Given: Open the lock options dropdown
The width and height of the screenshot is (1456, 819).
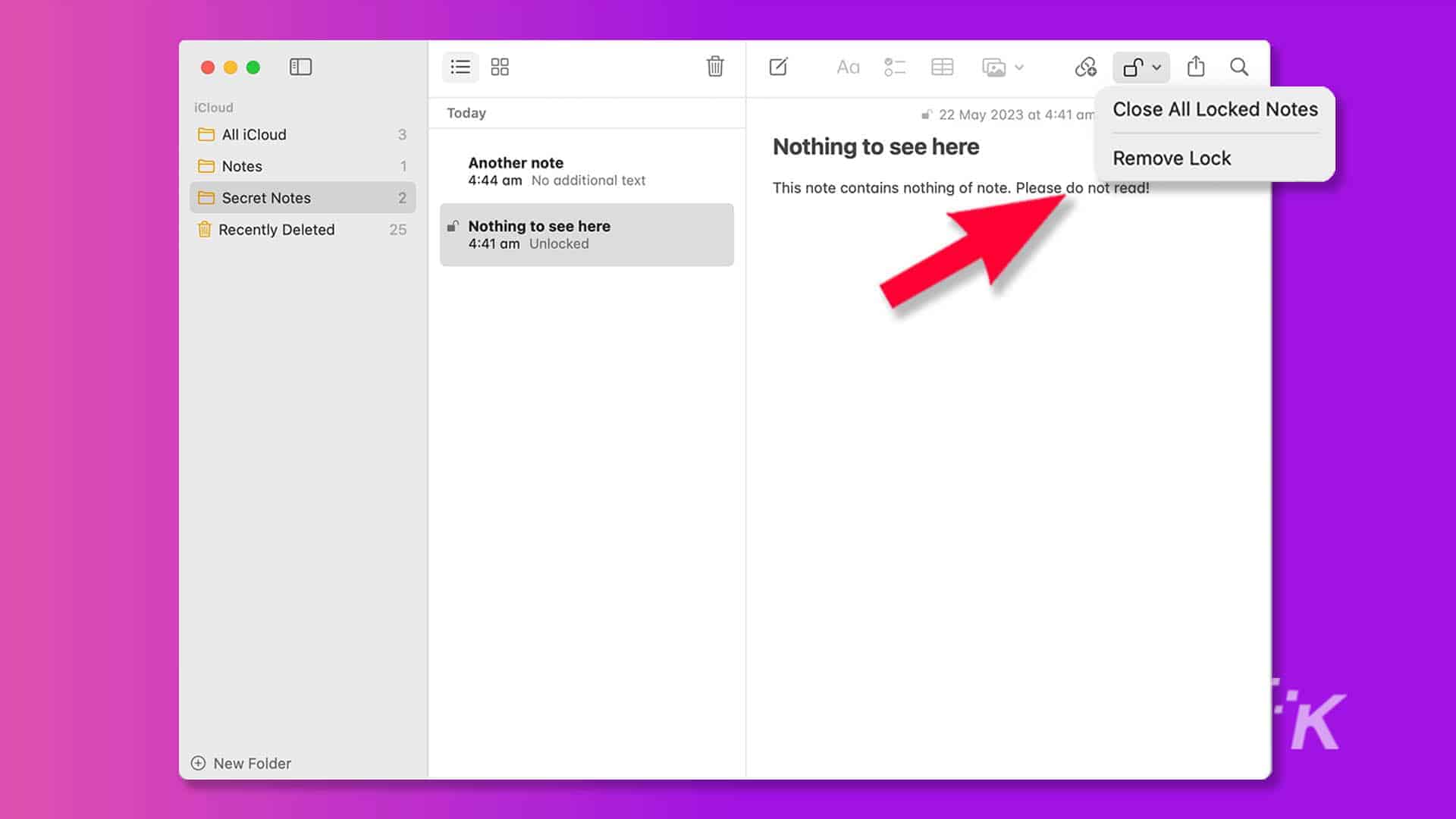Looking at the screenshot, I should pos(1155,67).
